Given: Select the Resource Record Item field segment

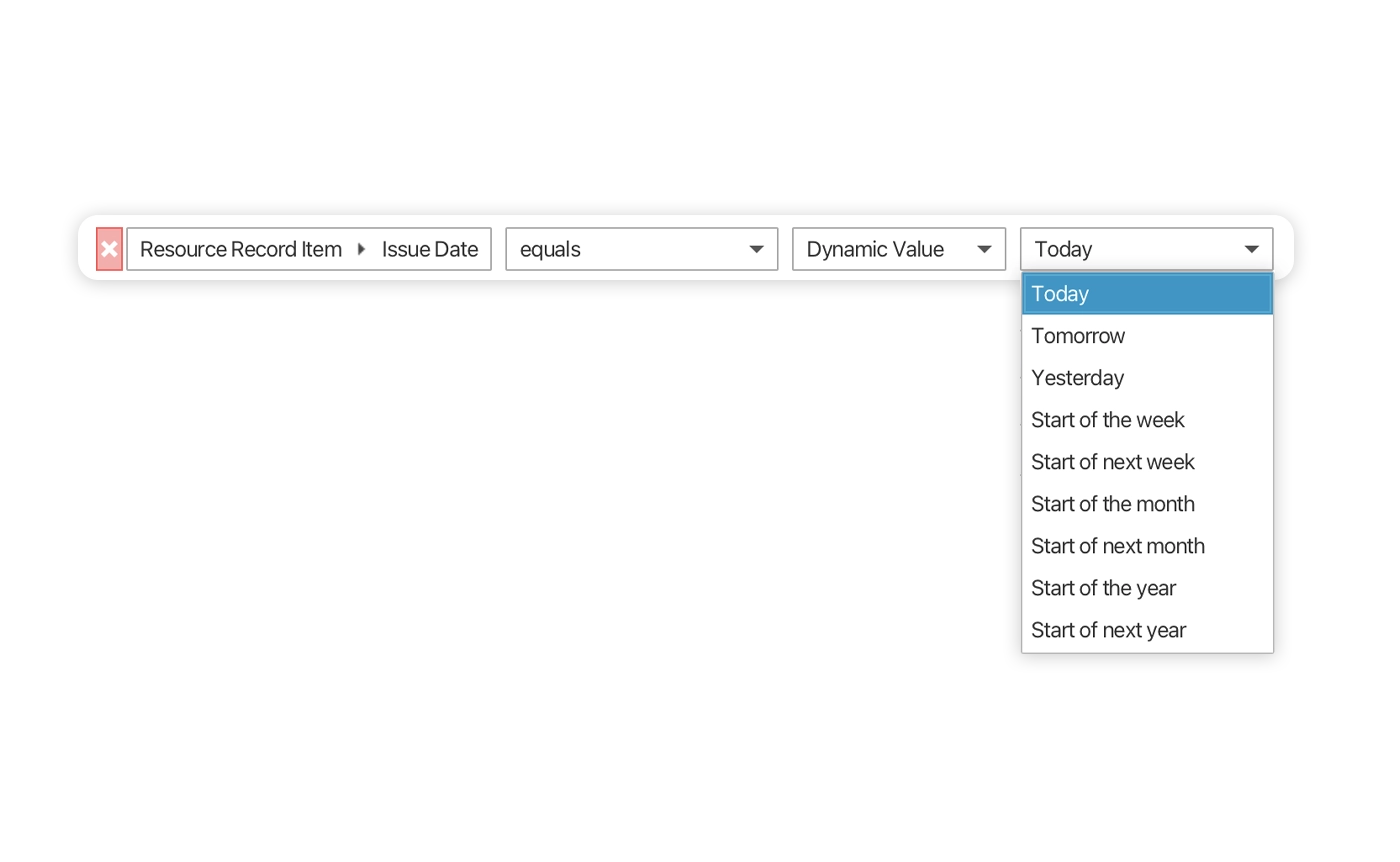Looking at the screenshot, I should coord(240,249).
